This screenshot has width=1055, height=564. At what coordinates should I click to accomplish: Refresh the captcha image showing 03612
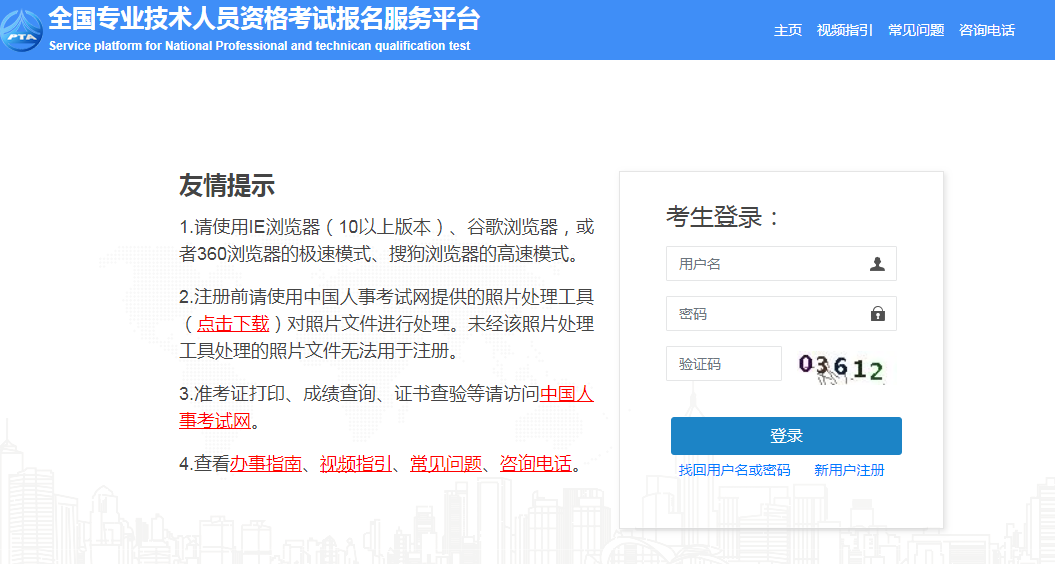841,368
